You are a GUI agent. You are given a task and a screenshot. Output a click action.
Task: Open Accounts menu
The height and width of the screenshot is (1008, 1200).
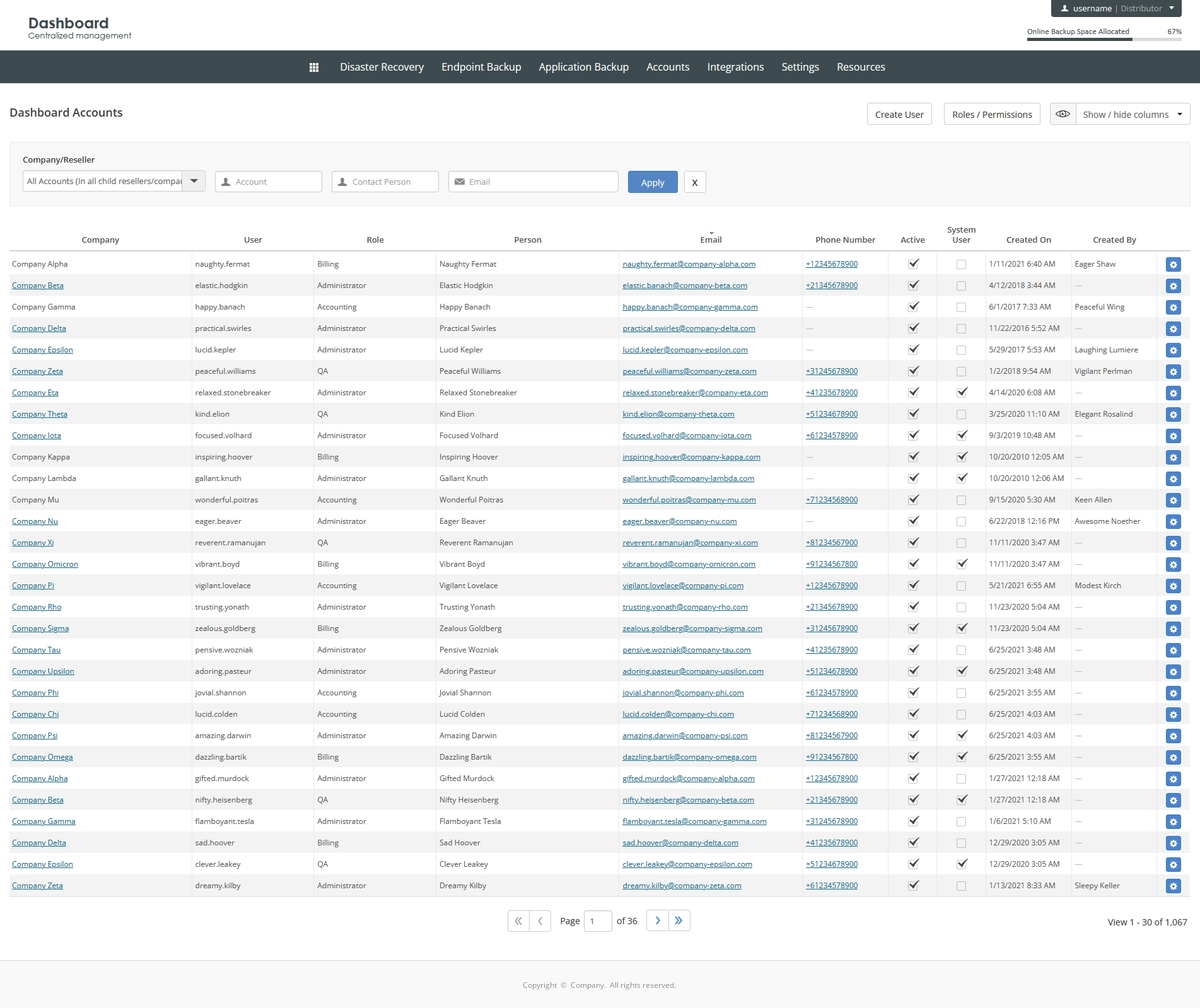[668, 67]
